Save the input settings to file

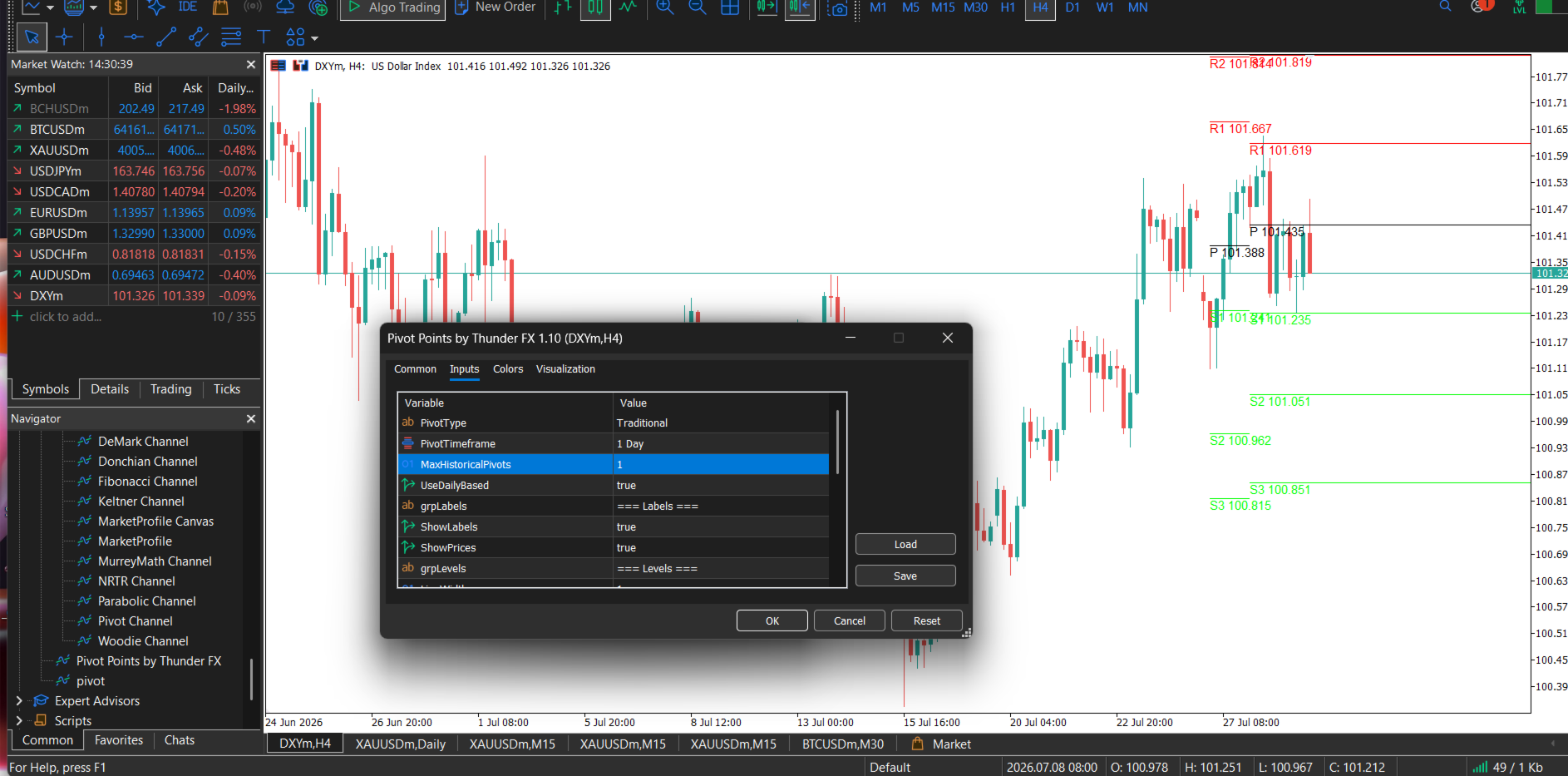click(905, 576)
